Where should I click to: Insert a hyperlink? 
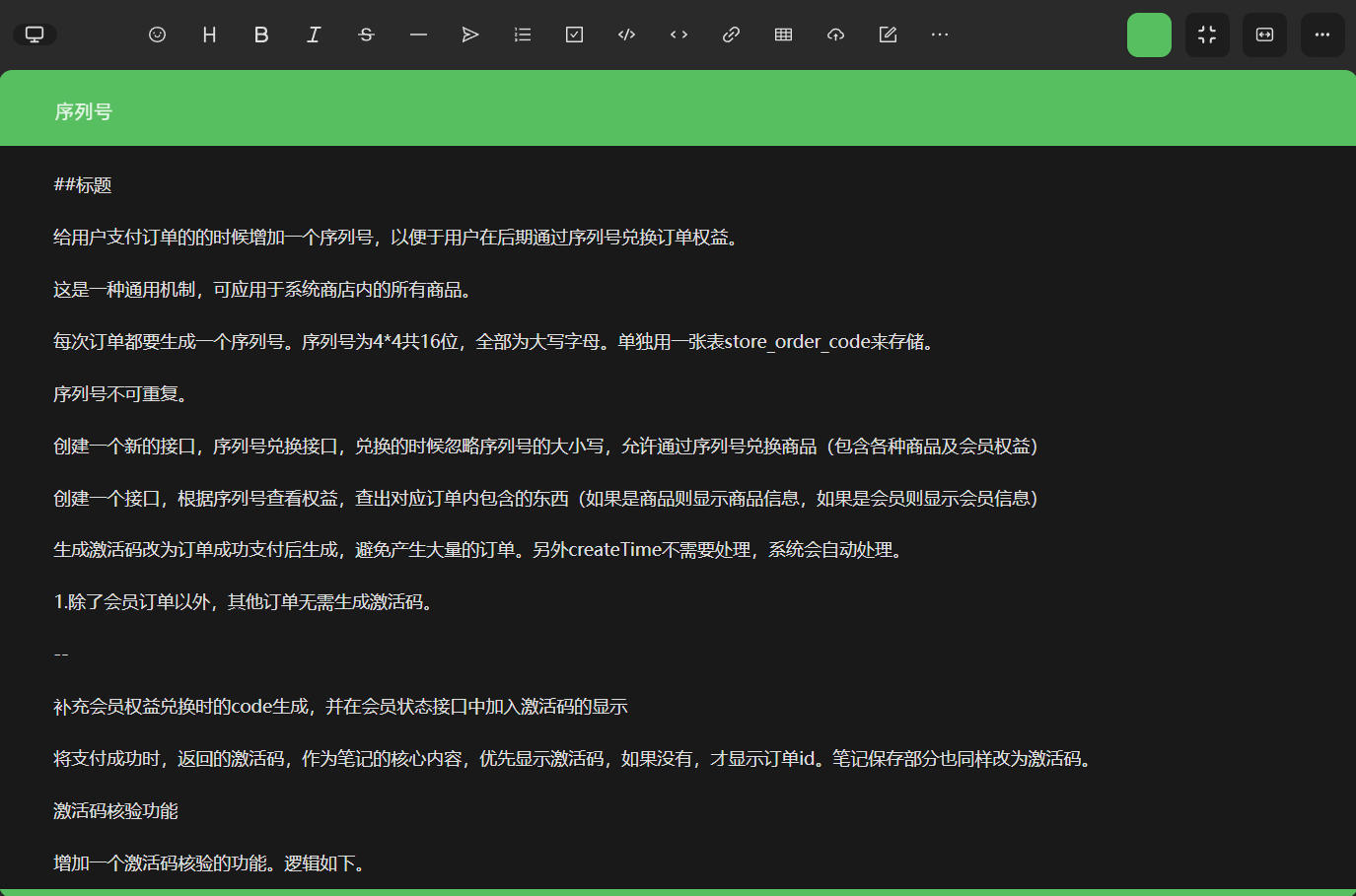pos(730,34)
